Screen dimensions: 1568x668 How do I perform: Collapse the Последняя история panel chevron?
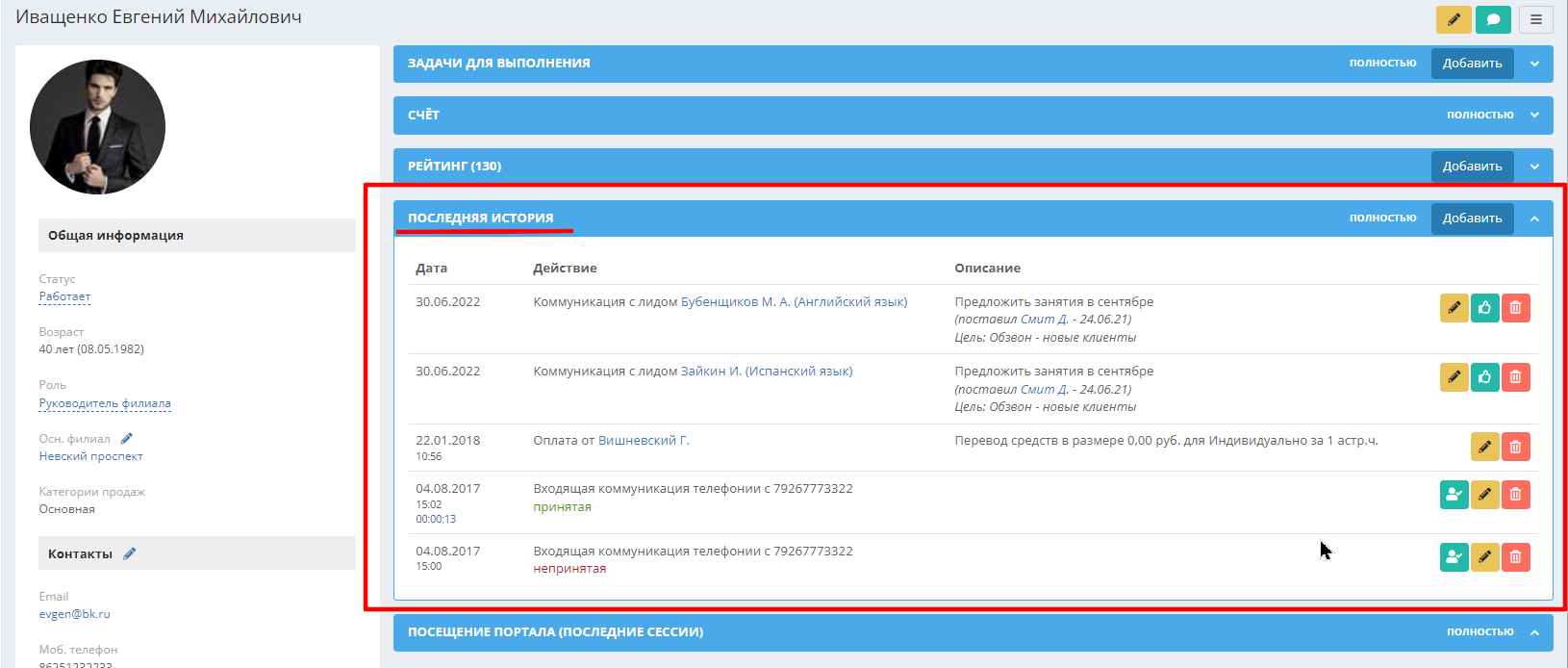point(1534,218)
